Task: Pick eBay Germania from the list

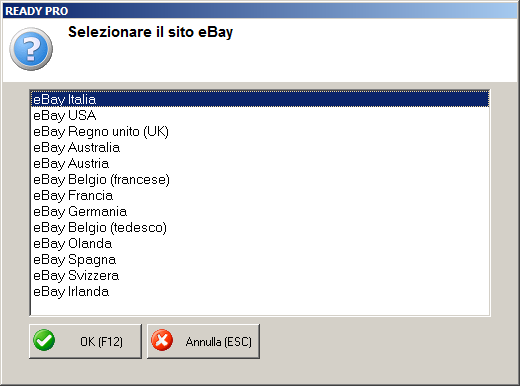Action: (x=260, y=211)
